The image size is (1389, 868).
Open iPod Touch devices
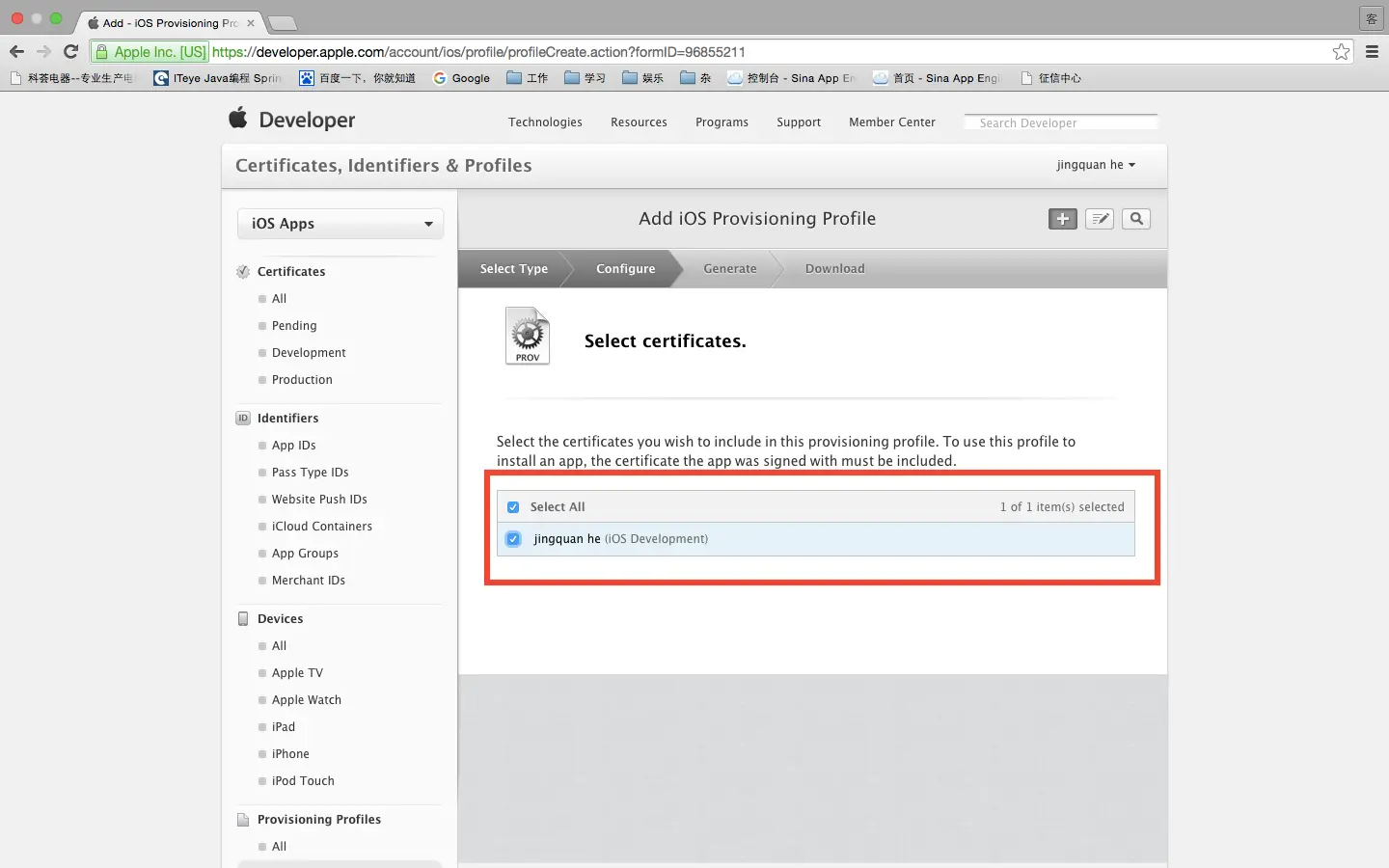303,781
